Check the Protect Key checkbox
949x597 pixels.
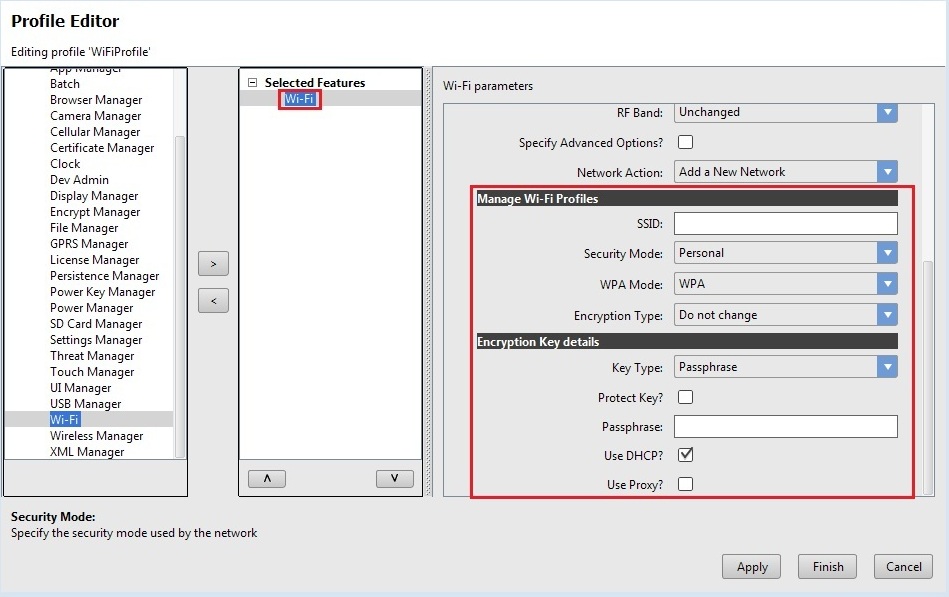[x=685, y=397]
